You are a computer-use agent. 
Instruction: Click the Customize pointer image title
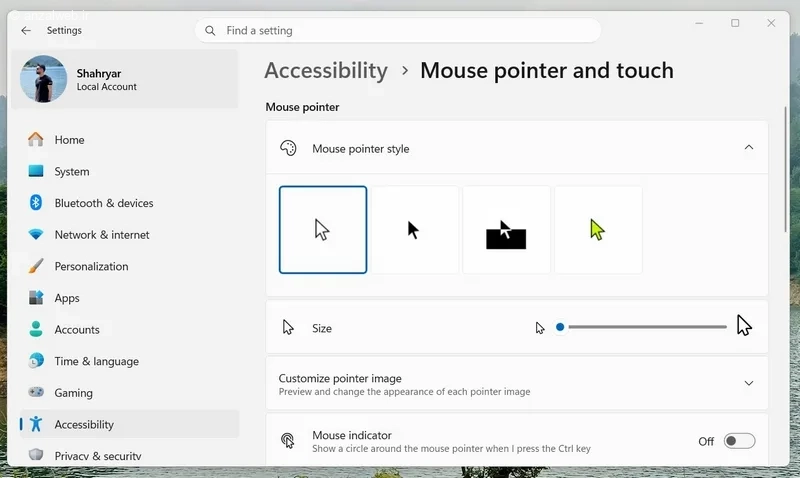tap(340, 379)
